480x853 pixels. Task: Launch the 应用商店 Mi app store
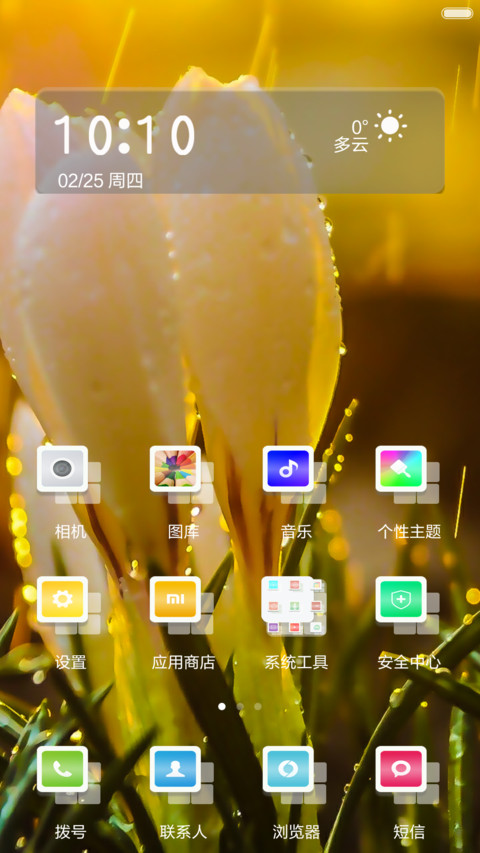[x=176, y=600]
